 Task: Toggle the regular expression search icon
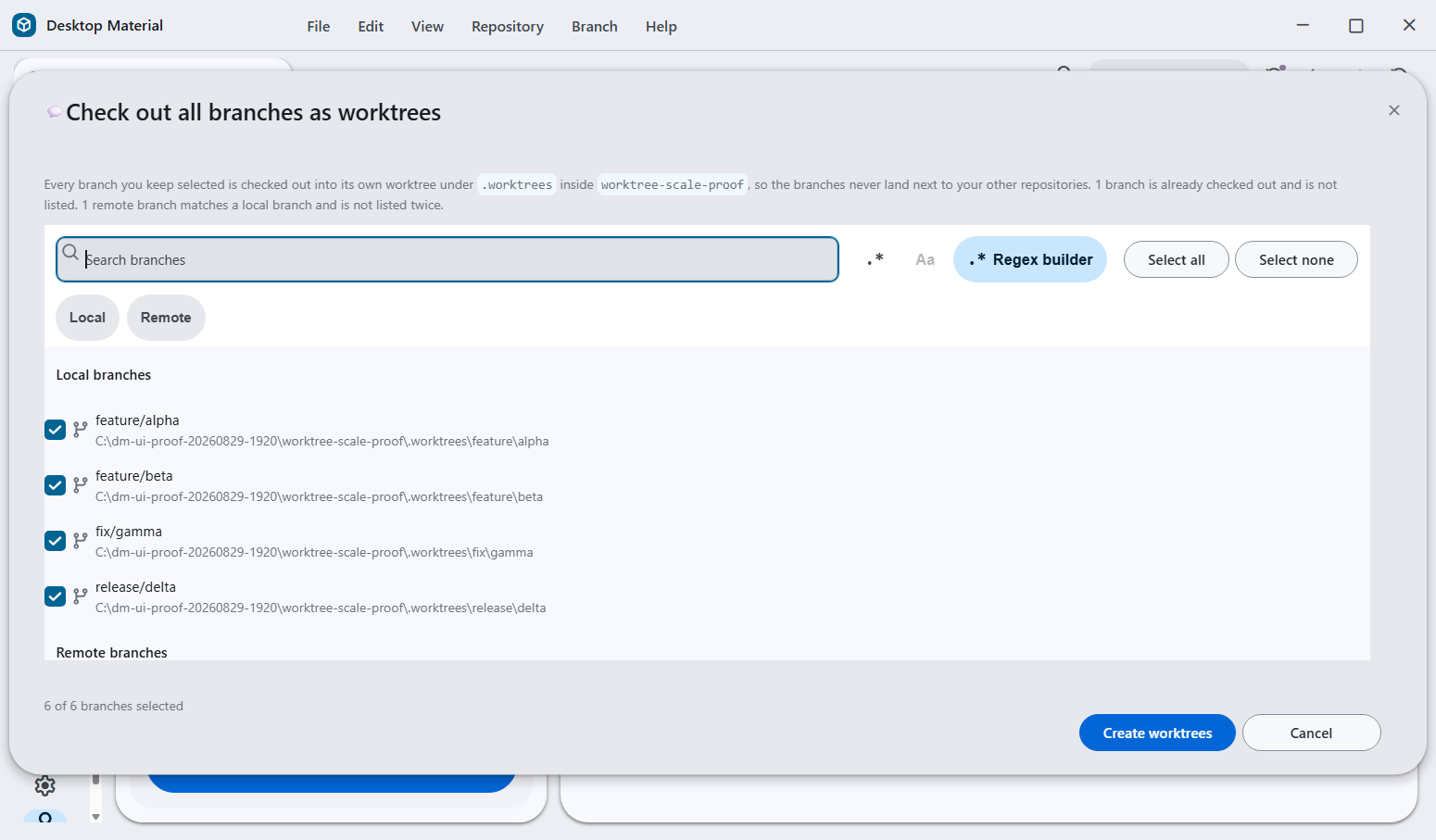[x=875, y=259]
